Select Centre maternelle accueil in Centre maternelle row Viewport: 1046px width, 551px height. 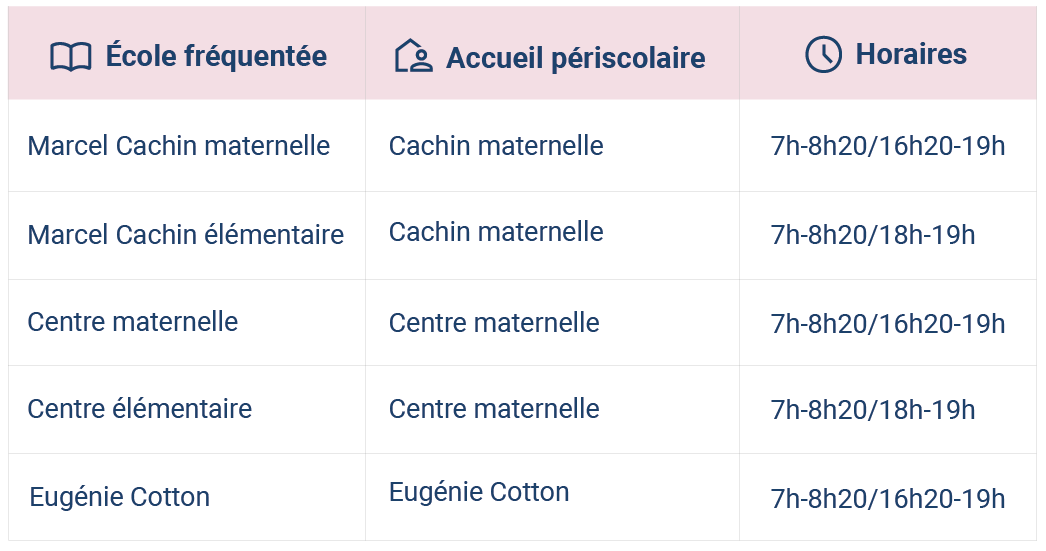point(494,322)
